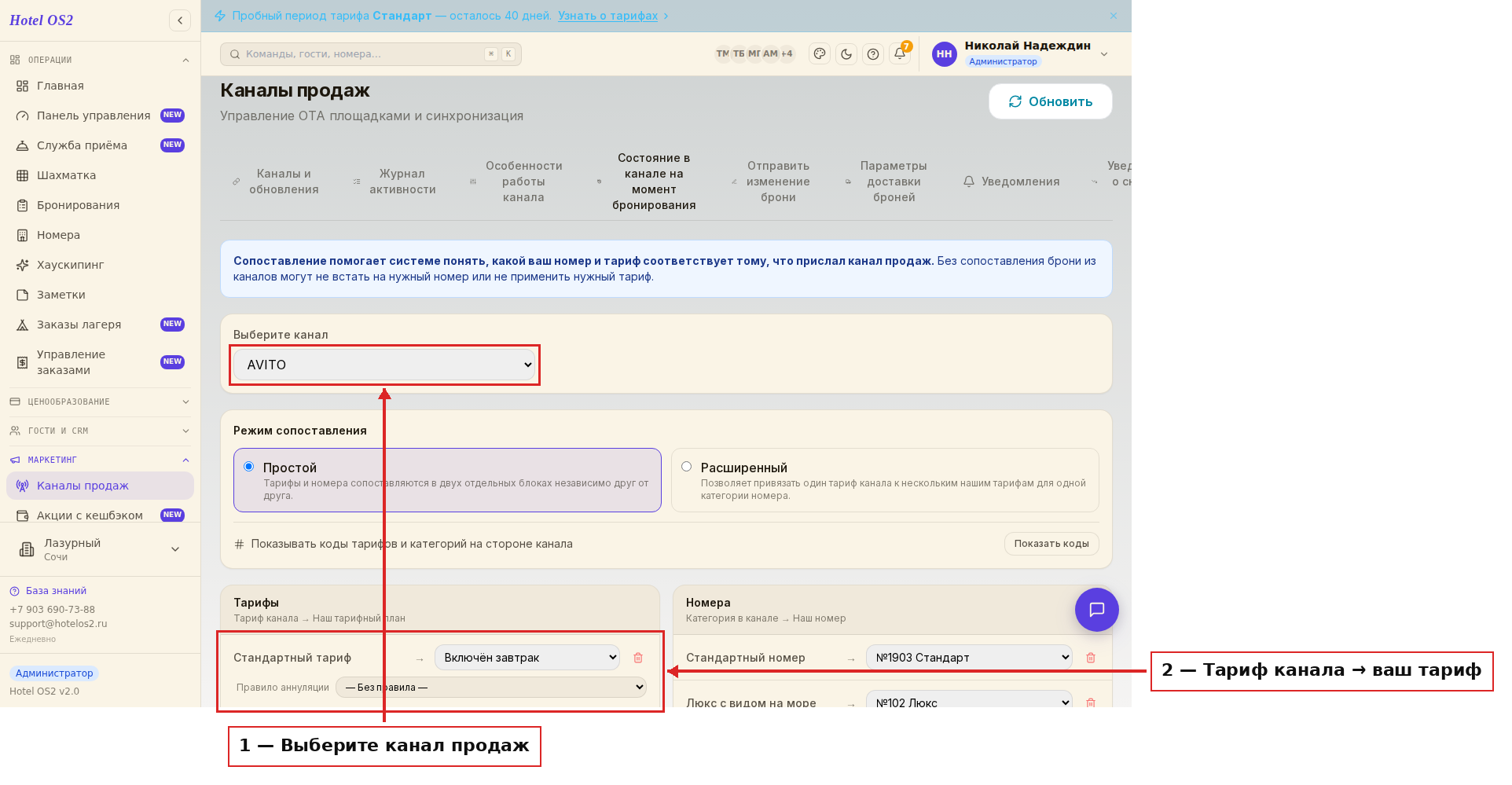Image resolution: width=1512 pixels, height=785 pixels.
Task: Open the Выберите канал AVITO dropdown
Action: [x=384, y=365]
